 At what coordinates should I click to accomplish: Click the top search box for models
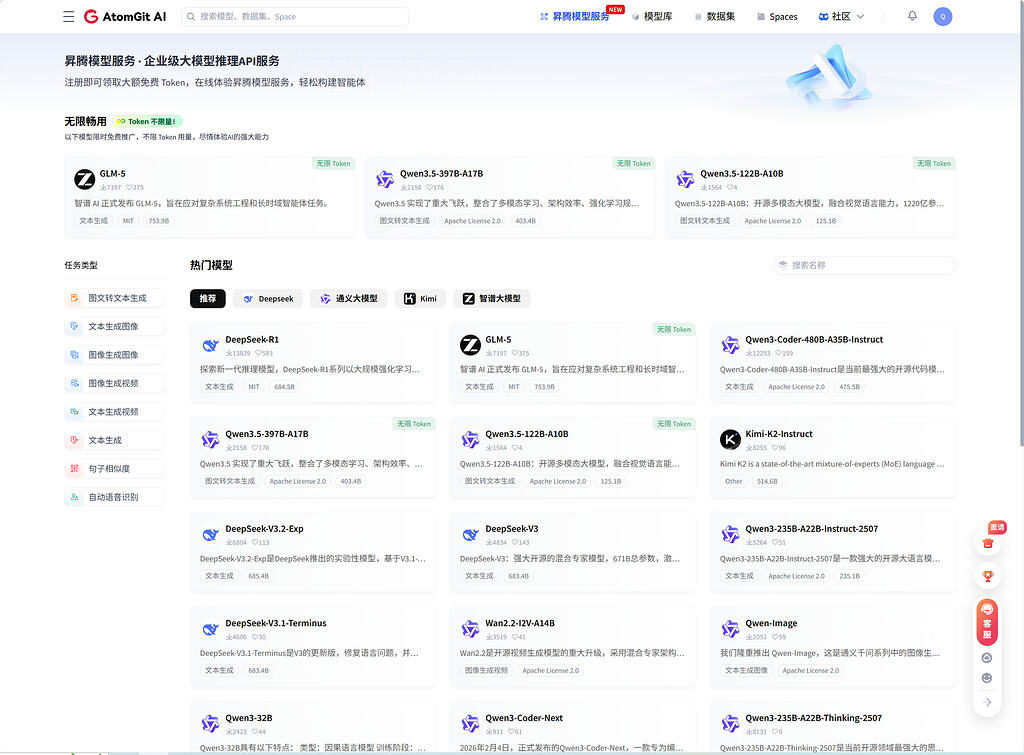pyautogui.click(x=295, y=16)
